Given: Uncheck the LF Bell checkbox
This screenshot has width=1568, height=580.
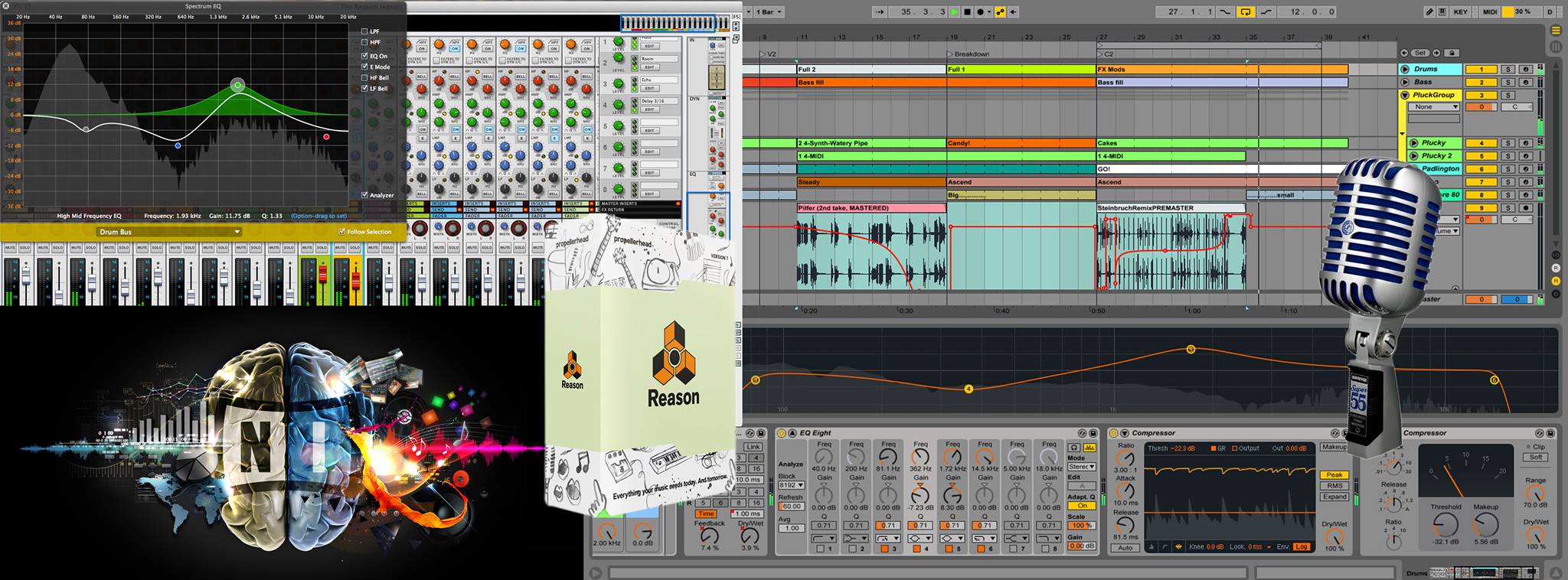Looking at the screenshot, I should pyautogui.click(x=364, y=88).
